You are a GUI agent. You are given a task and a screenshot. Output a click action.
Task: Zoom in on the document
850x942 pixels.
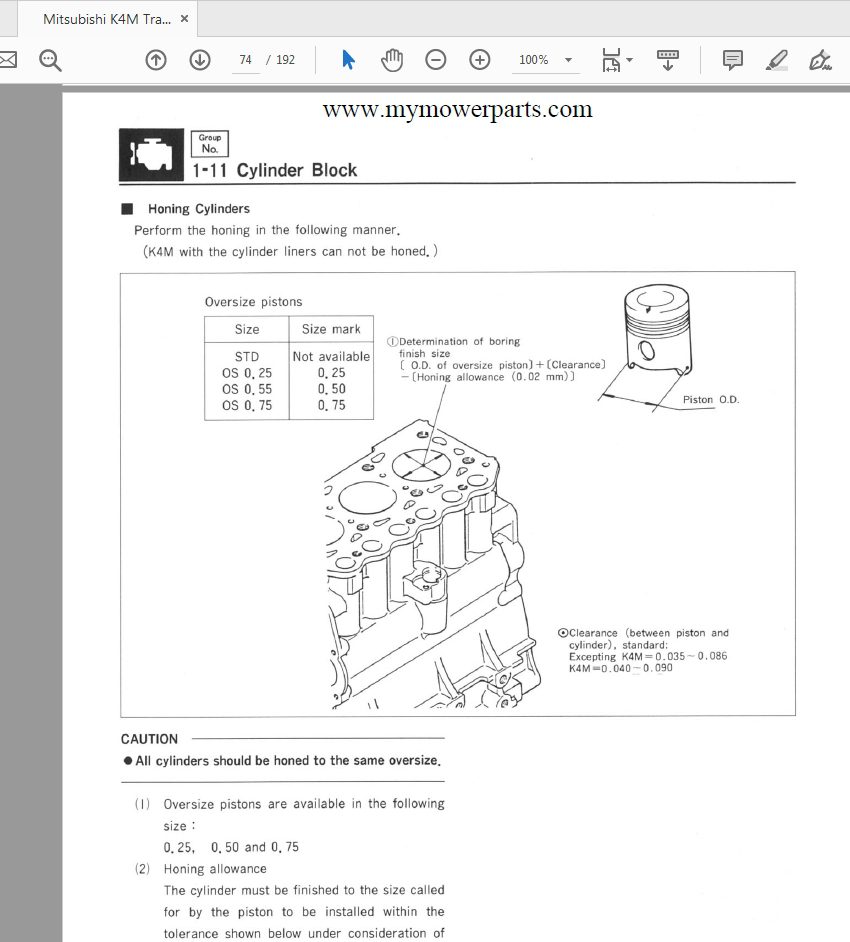click(480, 59)
